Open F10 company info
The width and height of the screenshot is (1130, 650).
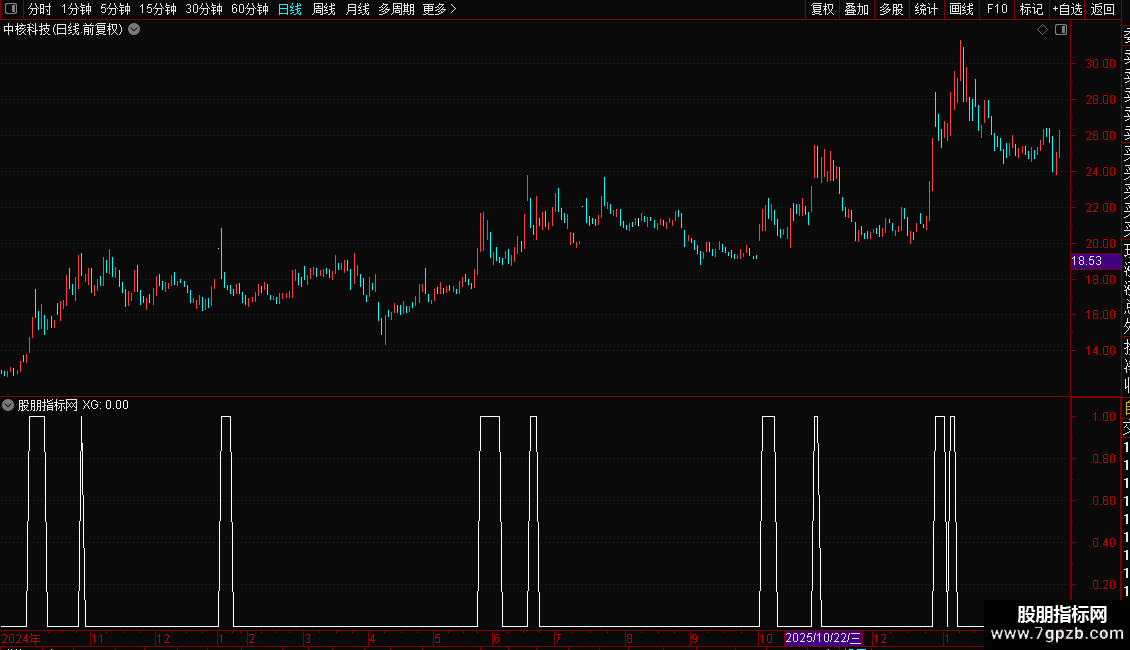click(997, 9)
